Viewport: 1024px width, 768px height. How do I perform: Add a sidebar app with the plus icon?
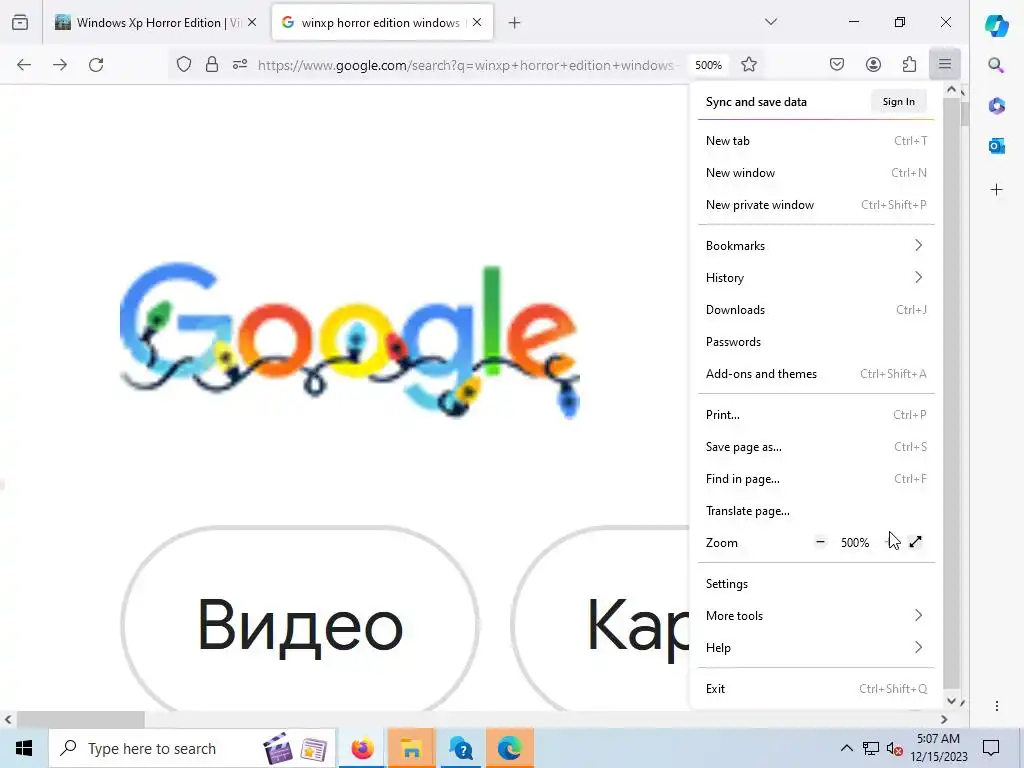coord(997,190)
